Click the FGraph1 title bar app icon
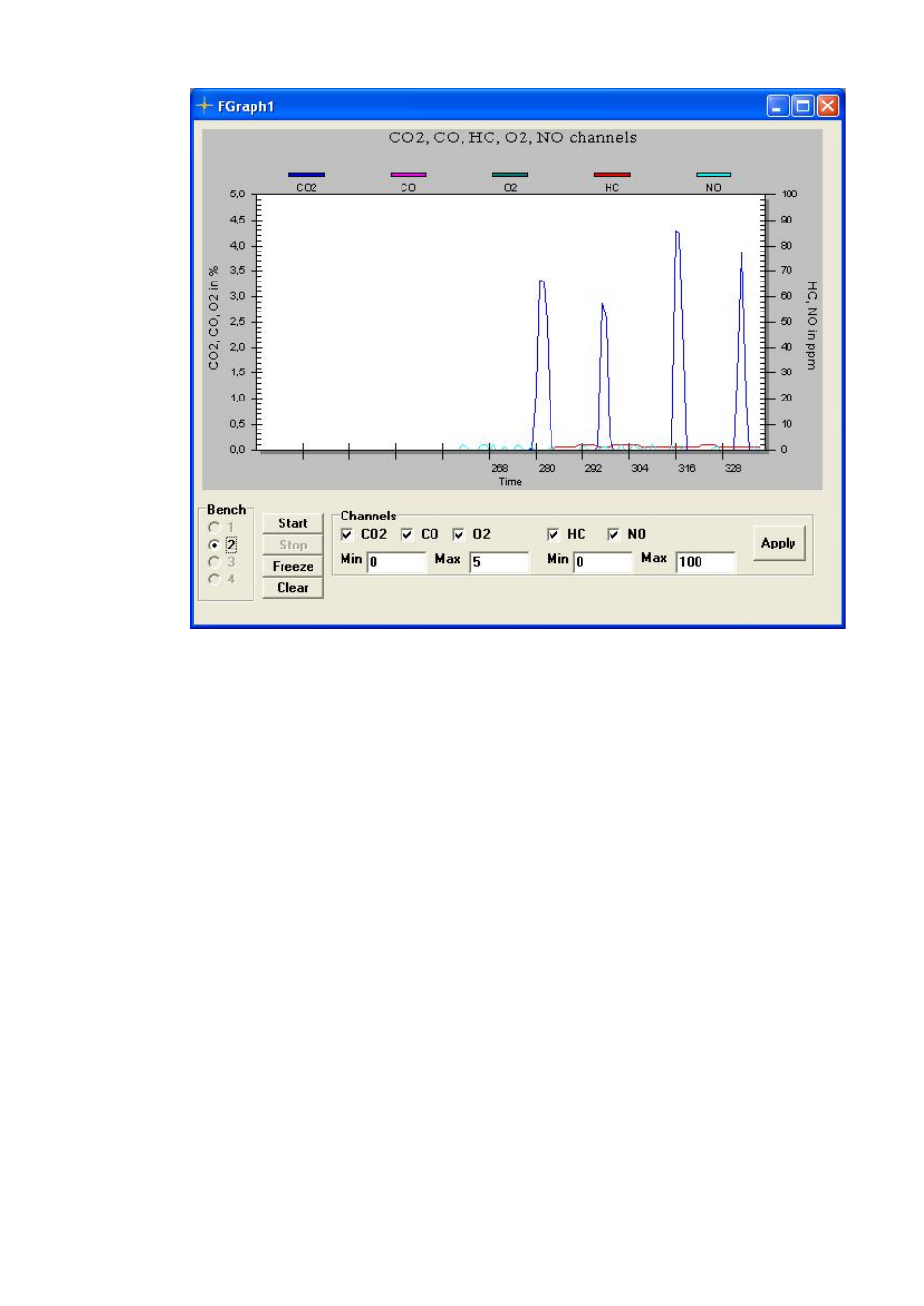 (204, 105)
